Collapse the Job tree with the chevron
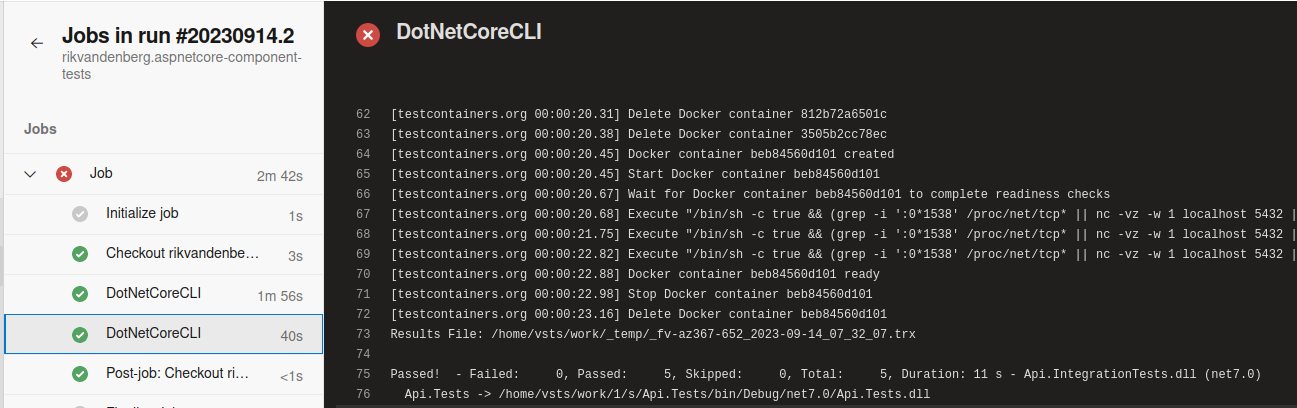Image resolution: width=1297 pixels, height=408 pixels. (x=31, y=174)
